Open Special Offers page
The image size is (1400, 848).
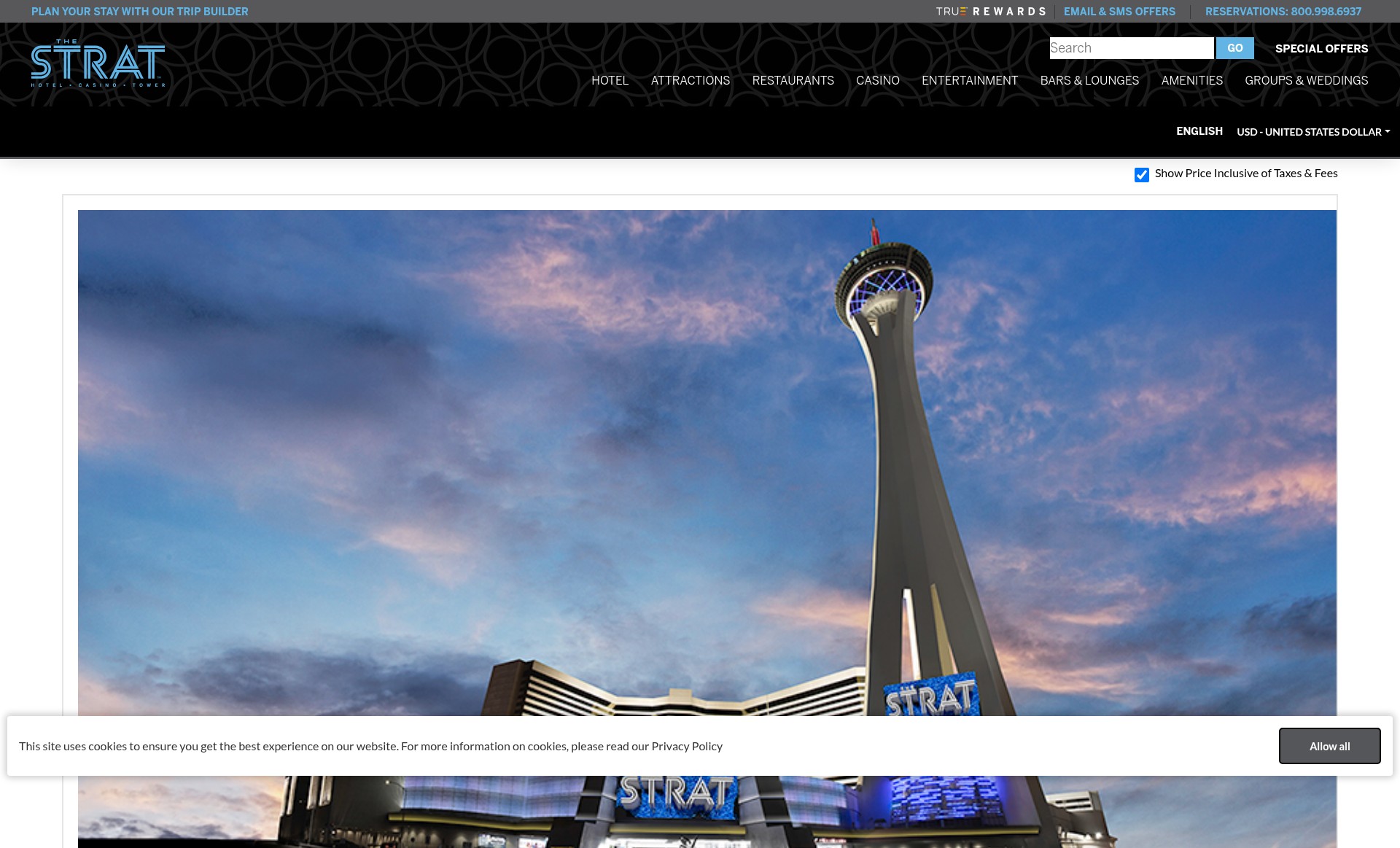tap(1321, 49)
